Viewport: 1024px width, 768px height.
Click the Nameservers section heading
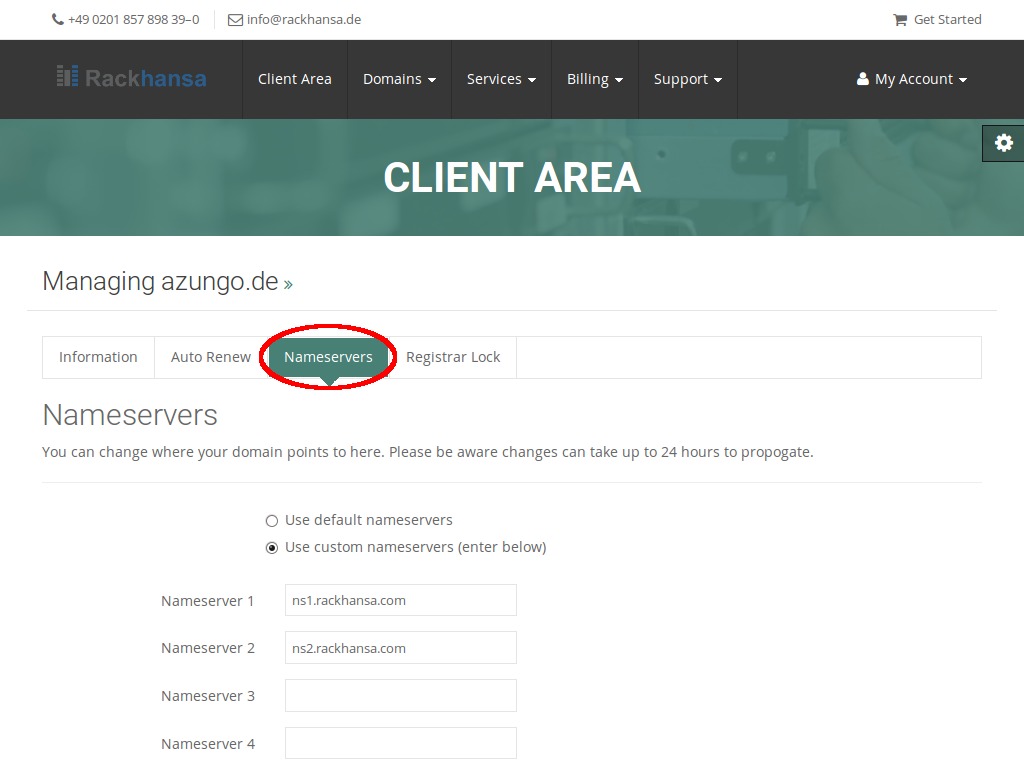coord(130,415)
